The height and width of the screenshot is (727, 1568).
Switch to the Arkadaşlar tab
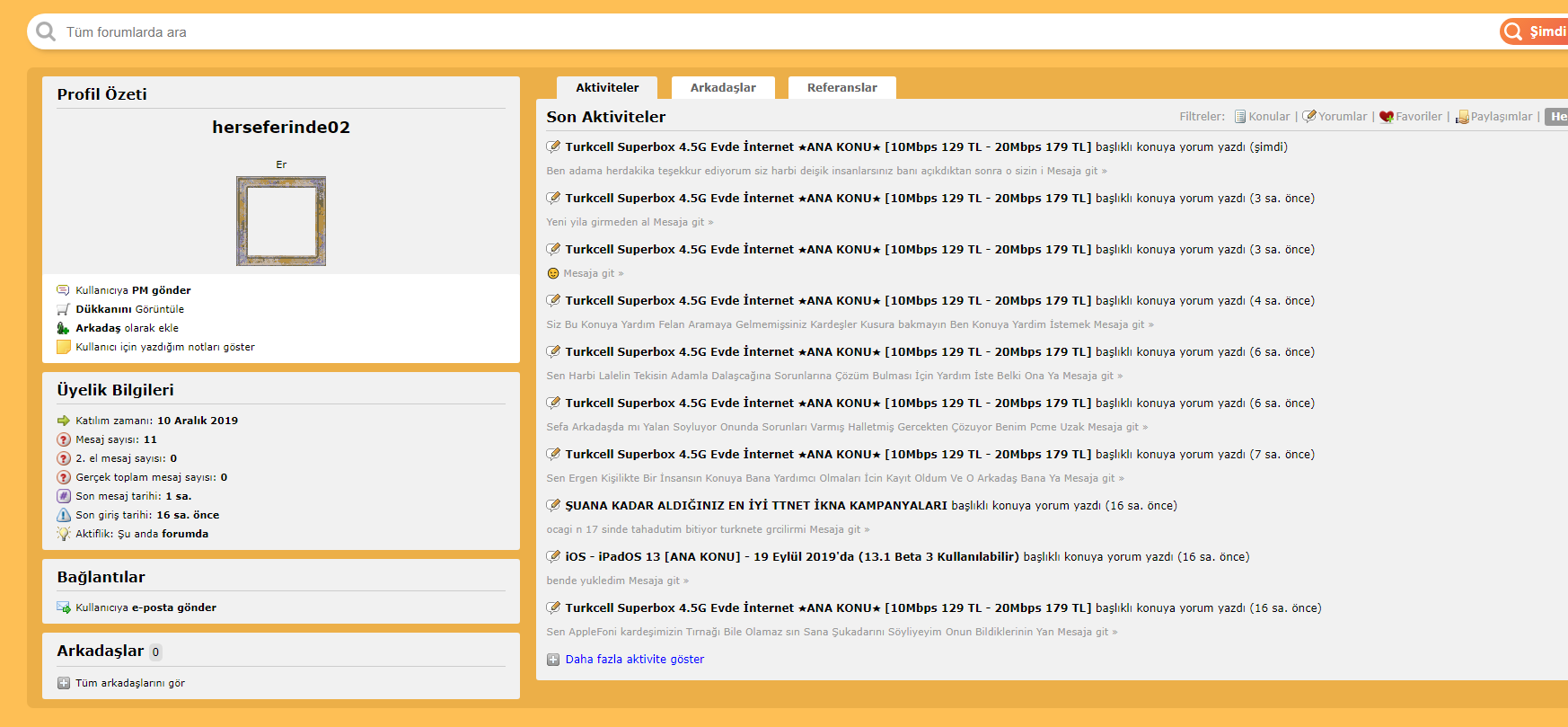tap(723, 87)
